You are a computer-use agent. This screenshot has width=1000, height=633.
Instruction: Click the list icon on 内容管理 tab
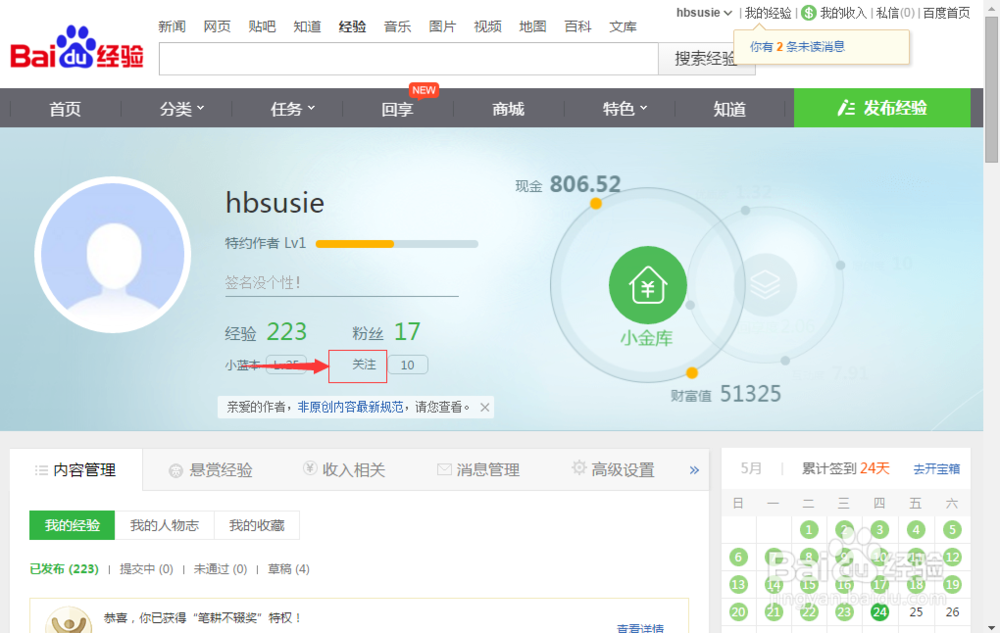pyautogui.click(x=42, y=469)
